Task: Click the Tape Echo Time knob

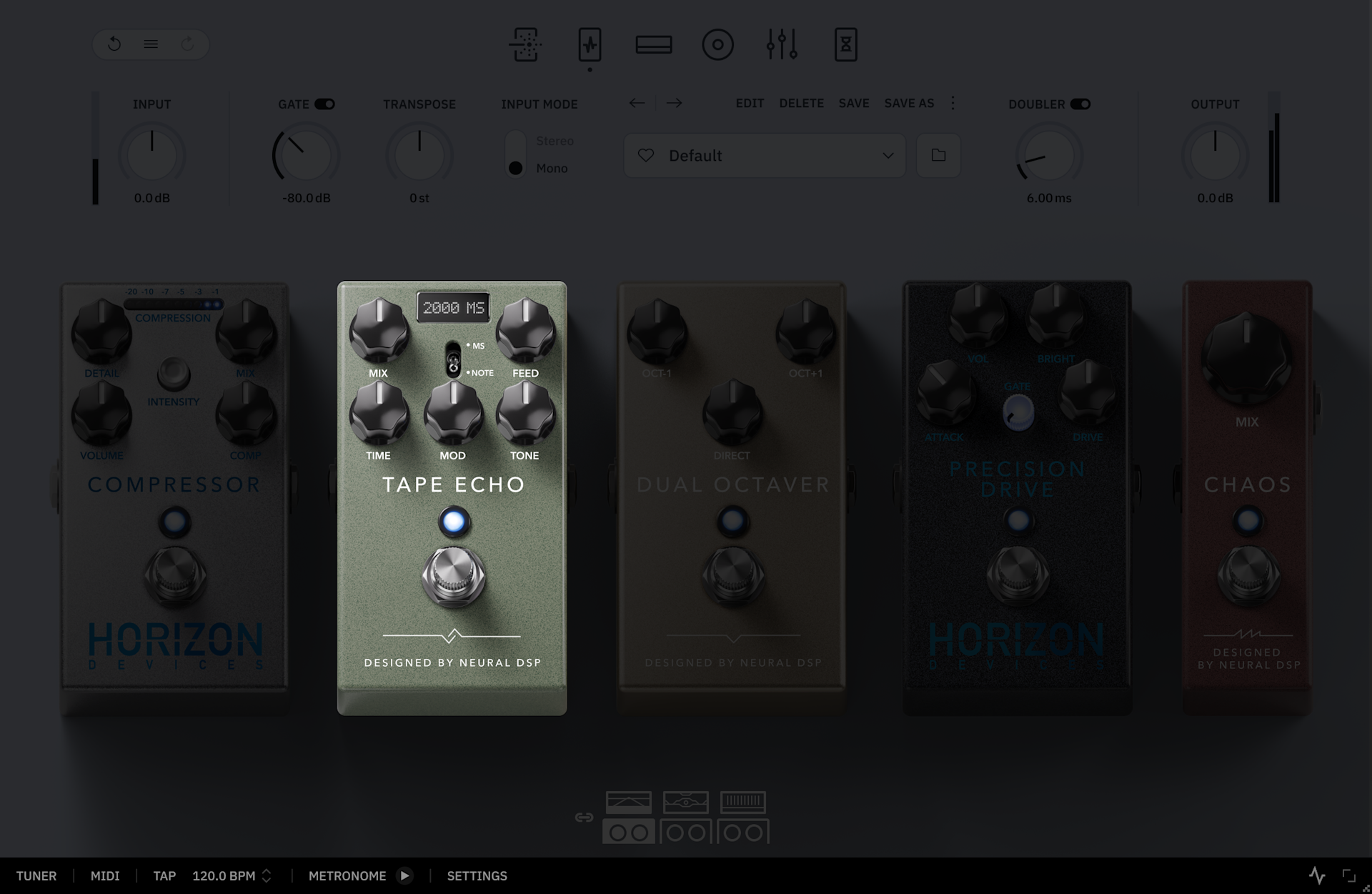Action: (379, 412)
